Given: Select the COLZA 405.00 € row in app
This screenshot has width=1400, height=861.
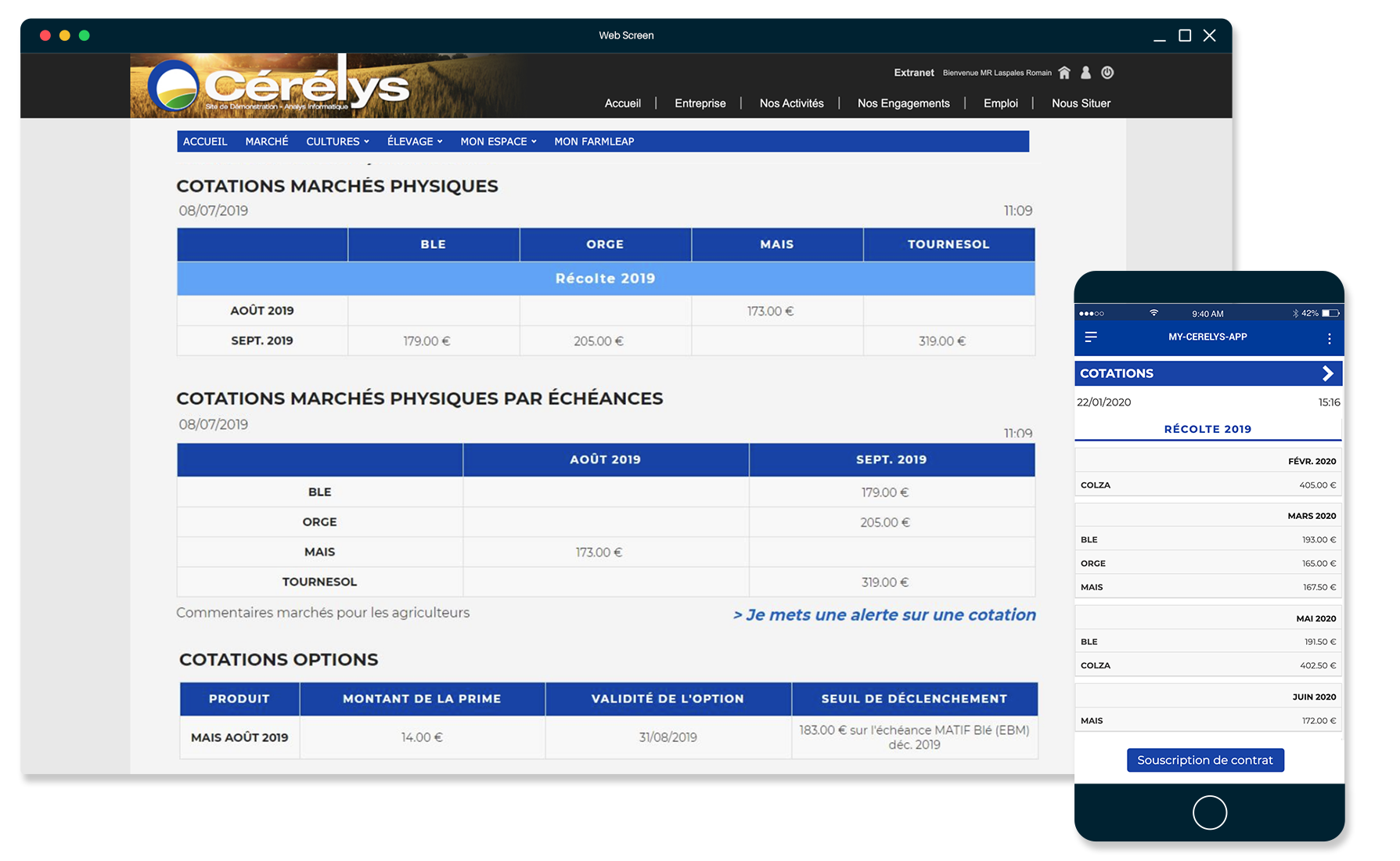Looking at the screenshot, I should (x=1207, y=485).
